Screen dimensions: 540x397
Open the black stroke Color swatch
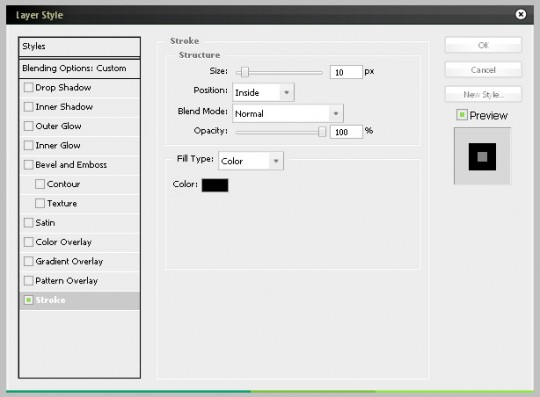[215, 185]
